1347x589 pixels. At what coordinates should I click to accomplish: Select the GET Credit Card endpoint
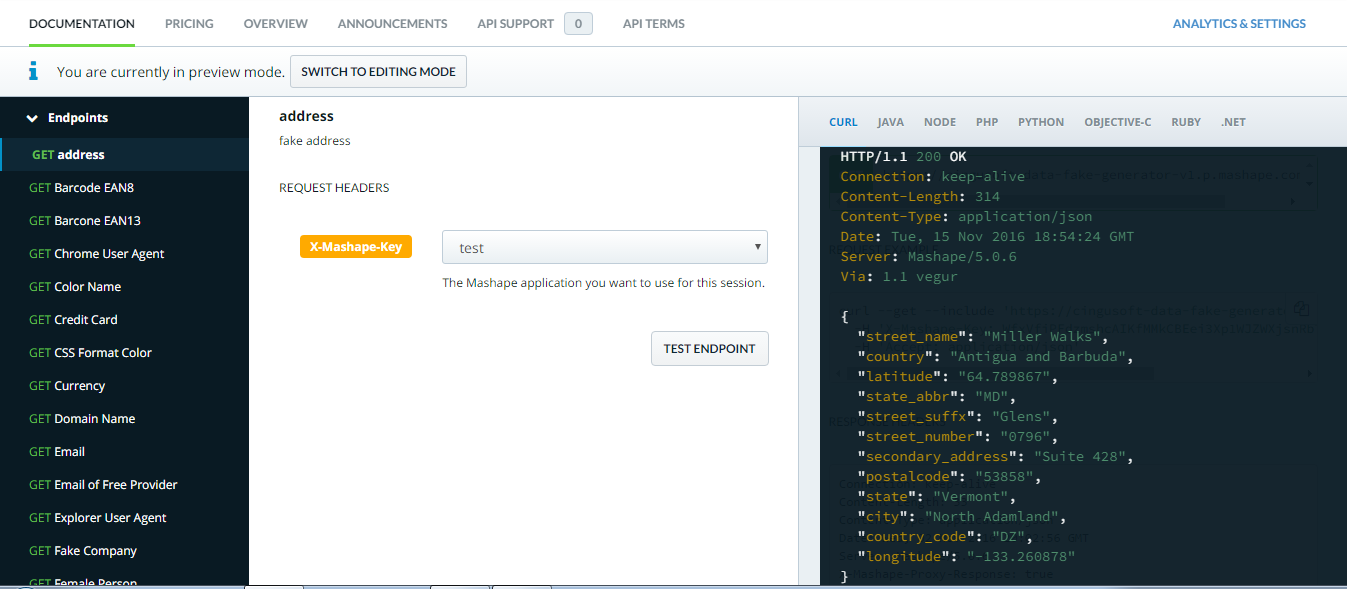pos(72,319)
